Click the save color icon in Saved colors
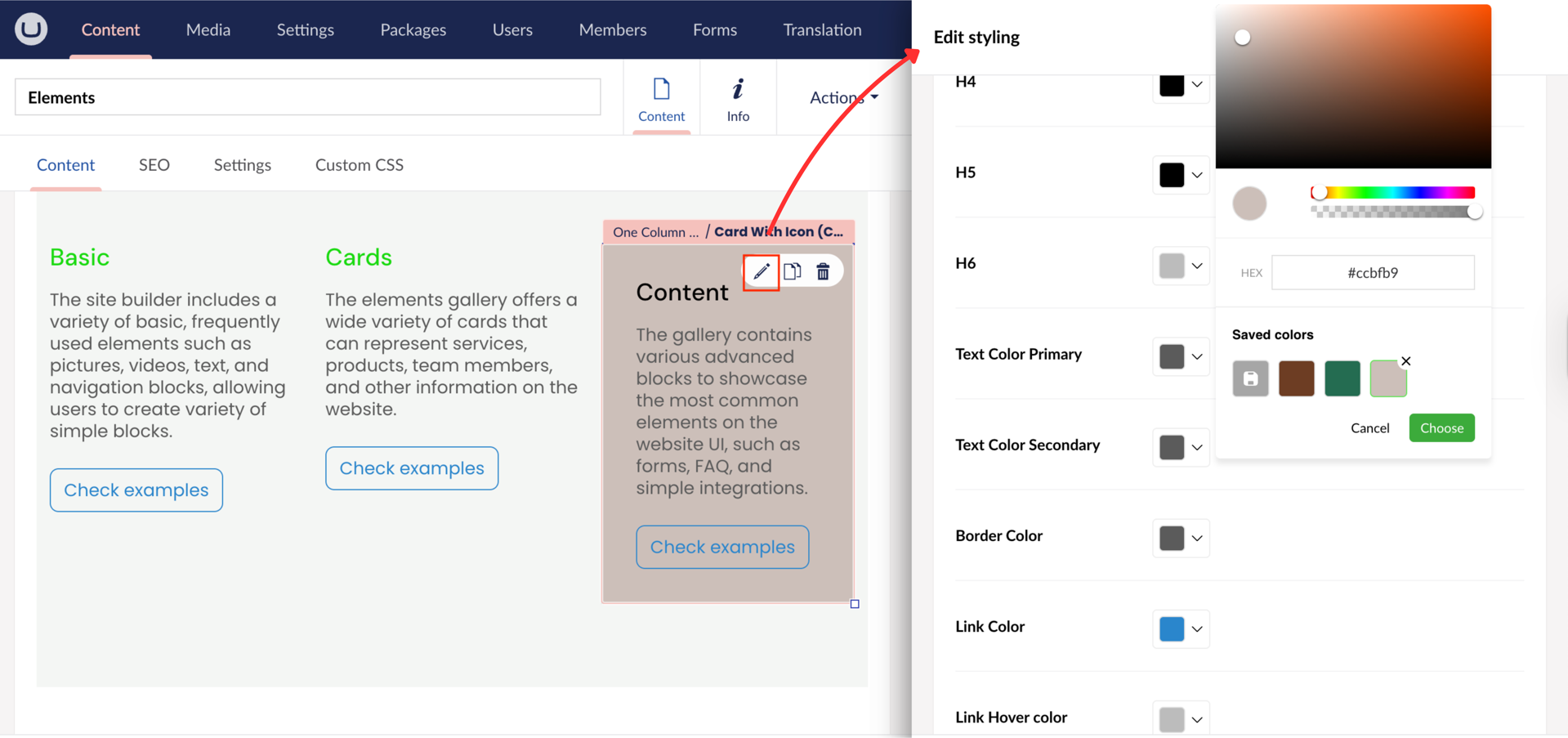 (x=1250, y=378)
